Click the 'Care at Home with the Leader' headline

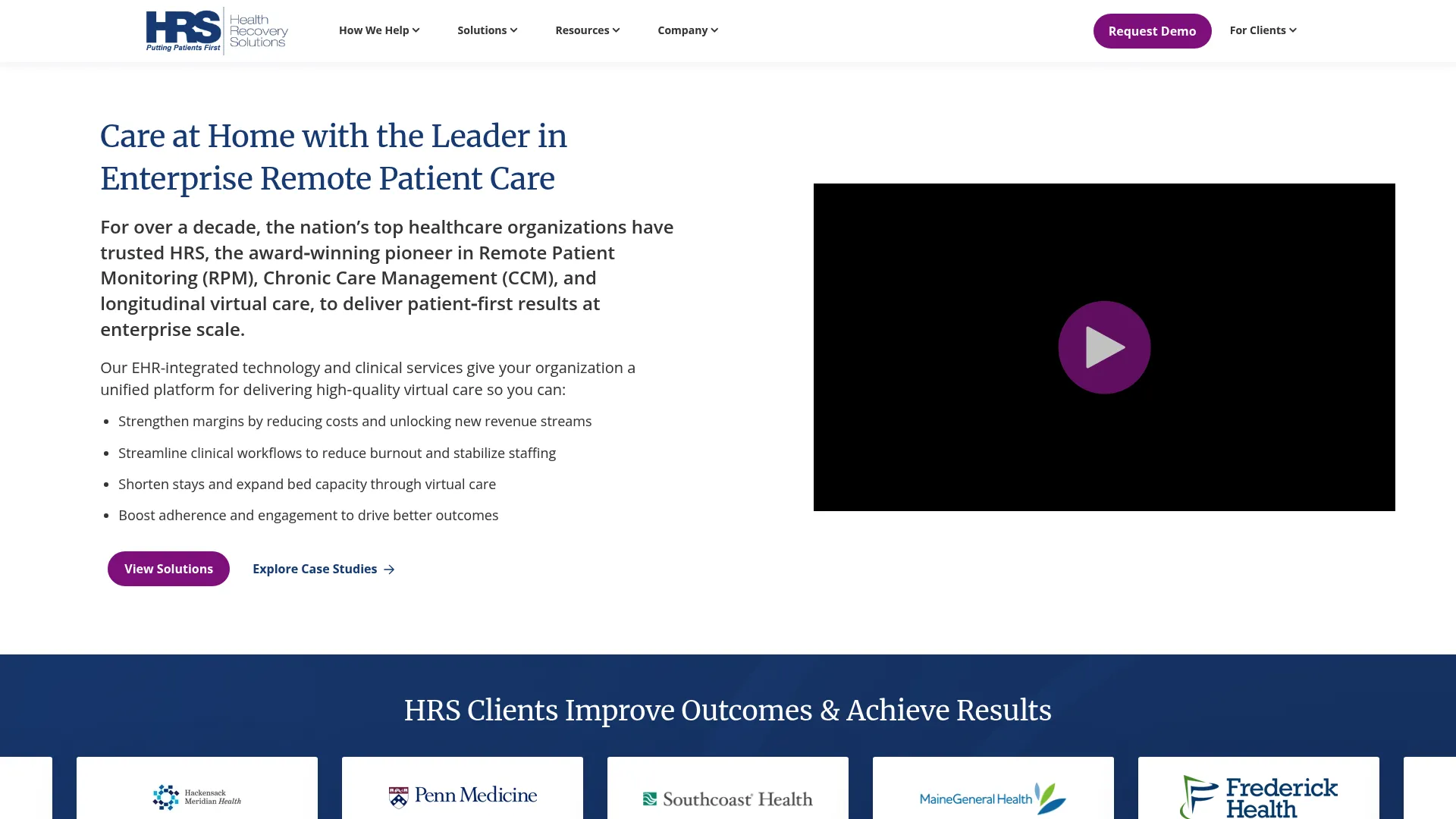[x=334, y=157]
